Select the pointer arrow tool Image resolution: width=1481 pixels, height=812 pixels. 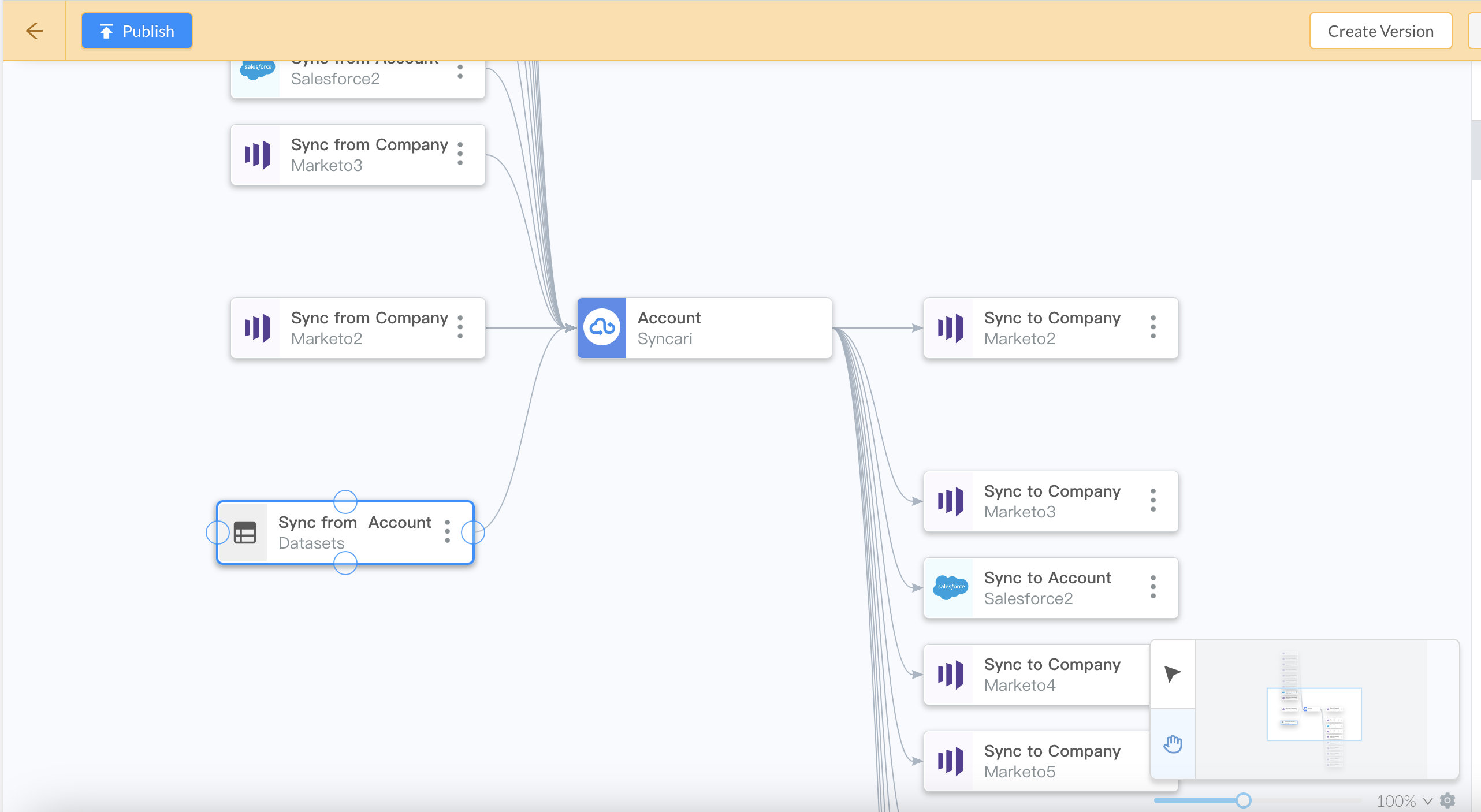pos(1173,674)
